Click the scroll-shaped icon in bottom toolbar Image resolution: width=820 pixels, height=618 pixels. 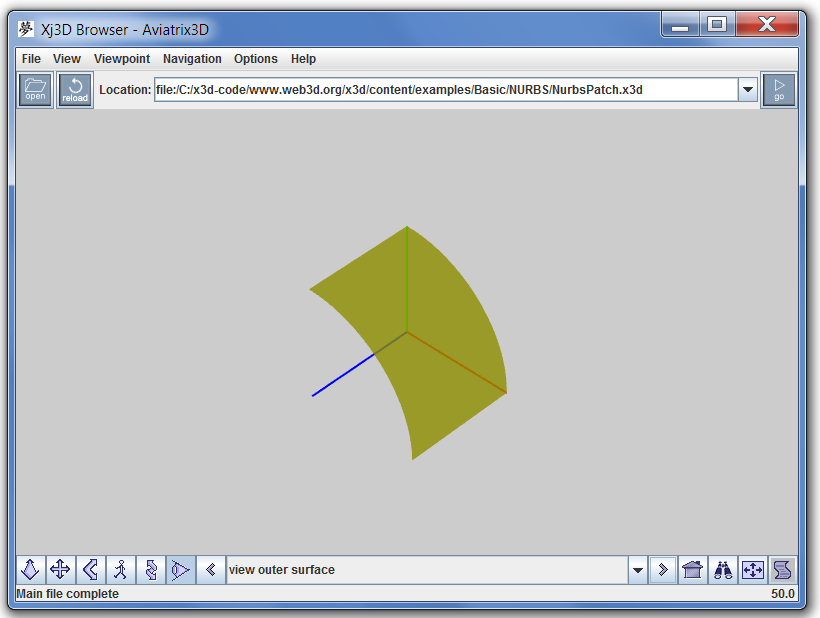(x=782, y=570)
